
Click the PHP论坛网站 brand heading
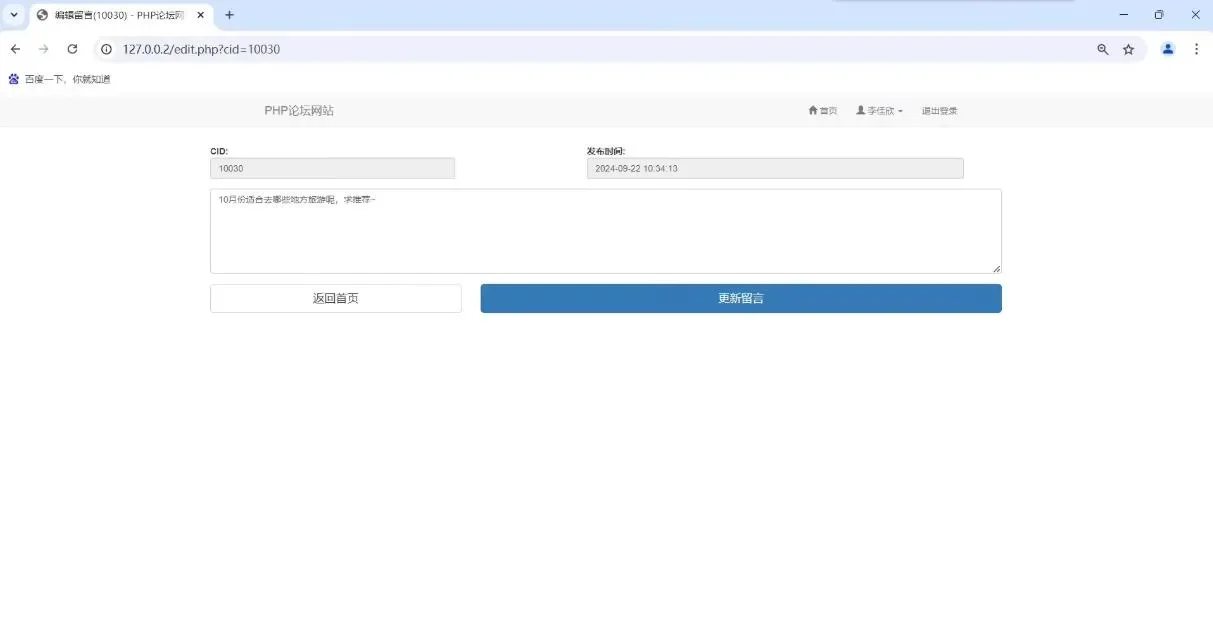[x=297, y=110]
